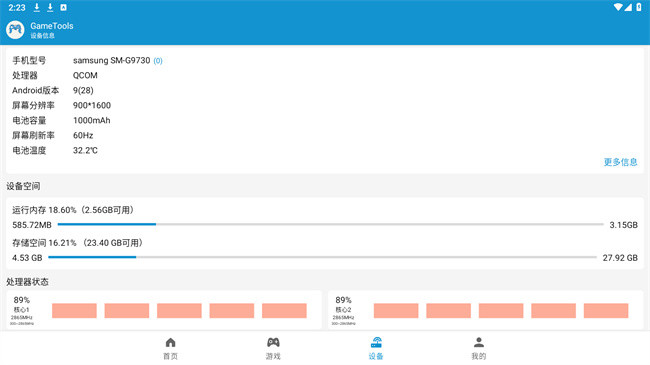Click the Android版本 value 9(28)
Screen dimensions: 650x365
[x=83, y=90]
